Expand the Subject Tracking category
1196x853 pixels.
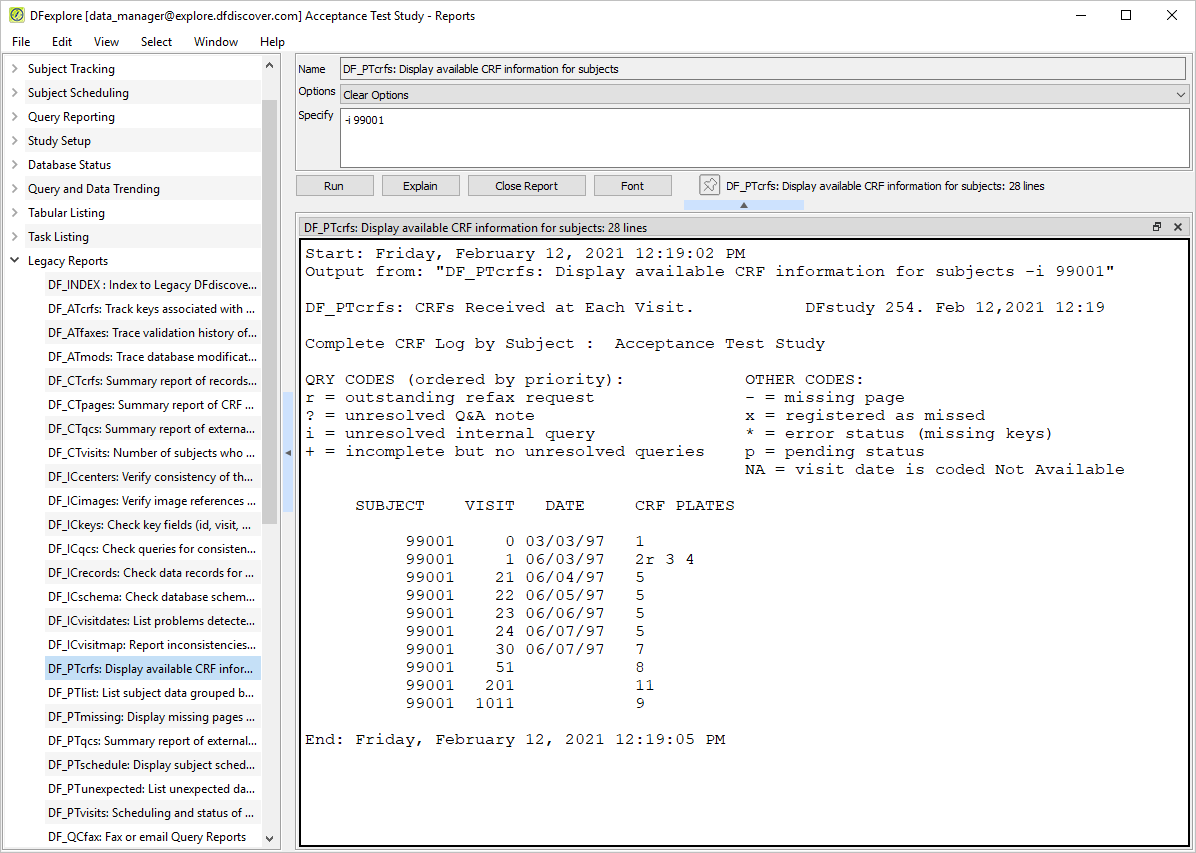point(14,69)
